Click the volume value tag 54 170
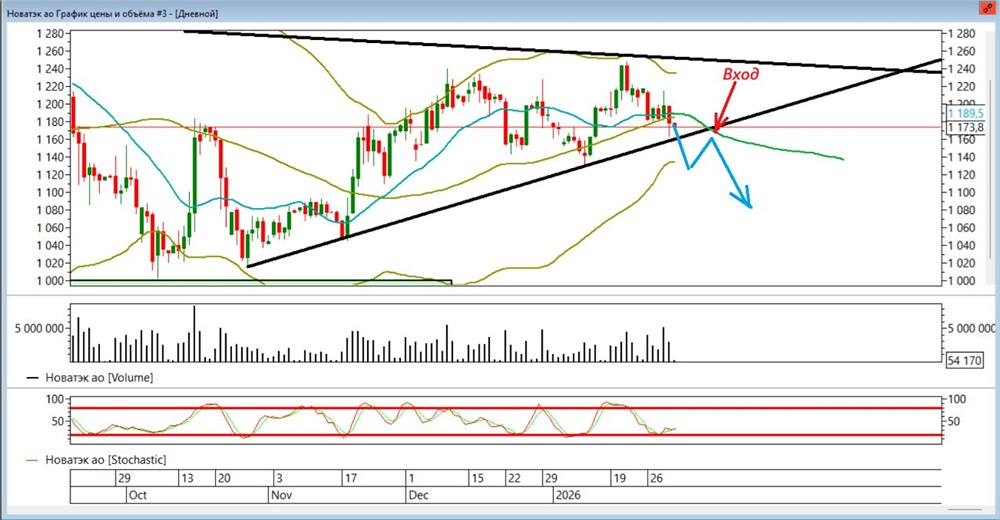 [x=964, y=360]
